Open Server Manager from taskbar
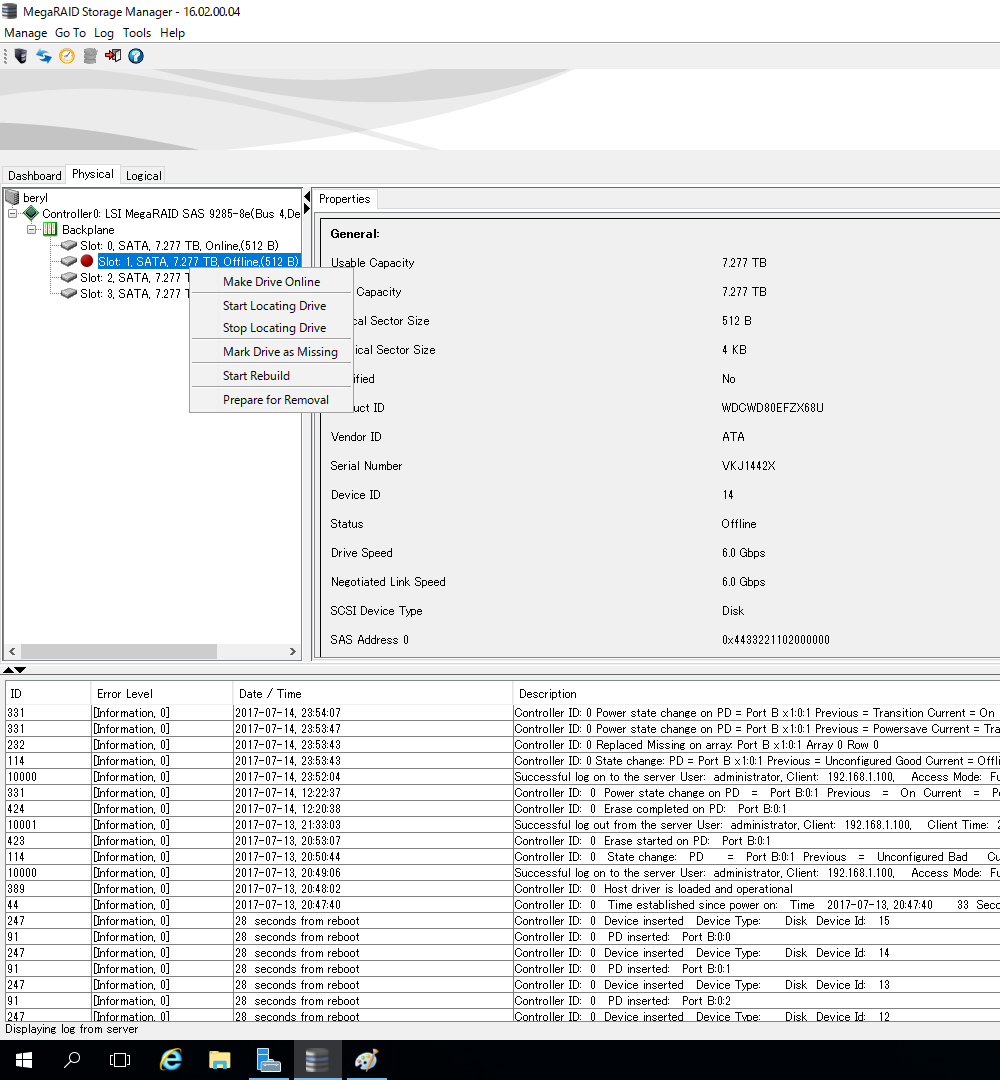The height and width of the screenshot is (1080, 1000). 268,1060
